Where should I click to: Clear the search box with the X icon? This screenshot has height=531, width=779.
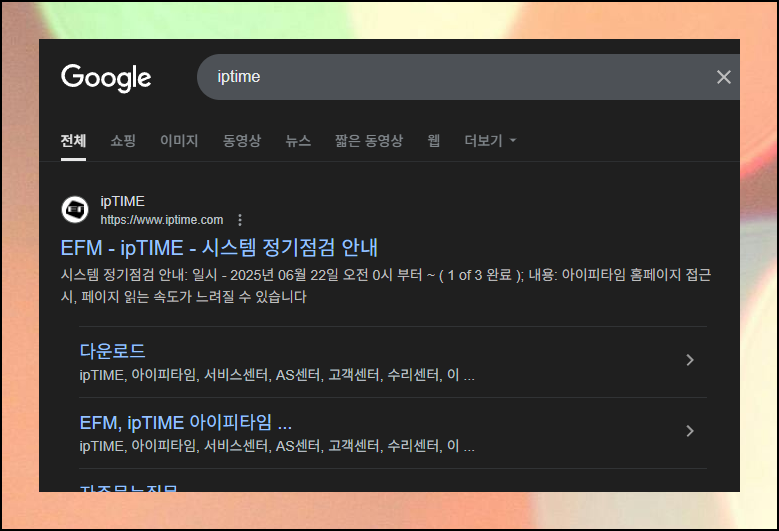(723, 77)
